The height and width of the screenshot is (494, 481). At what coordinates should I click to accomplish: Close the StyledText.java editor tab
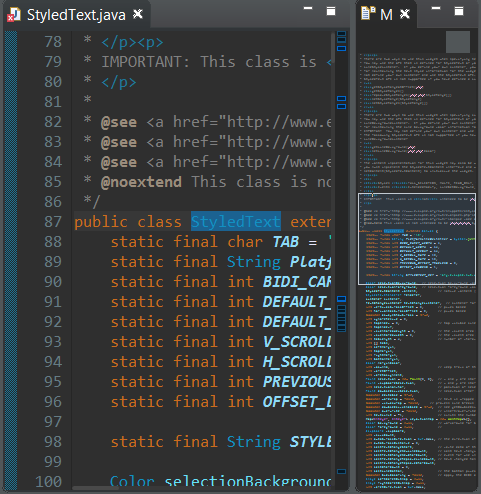(138, 14)
